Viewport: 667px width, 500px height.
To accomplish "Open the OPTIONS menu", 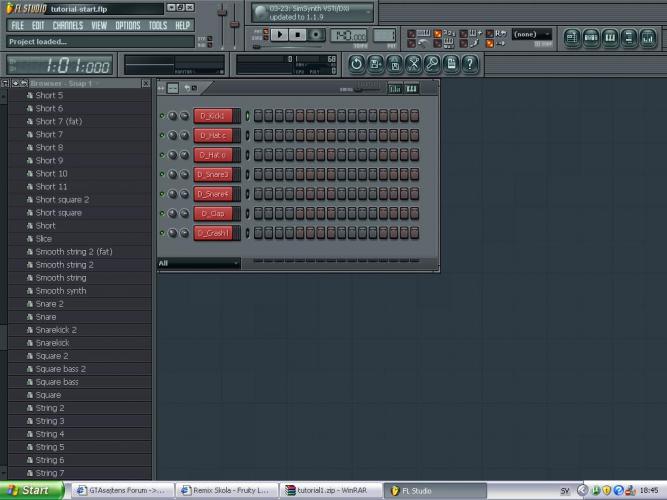I will point(128,25).
